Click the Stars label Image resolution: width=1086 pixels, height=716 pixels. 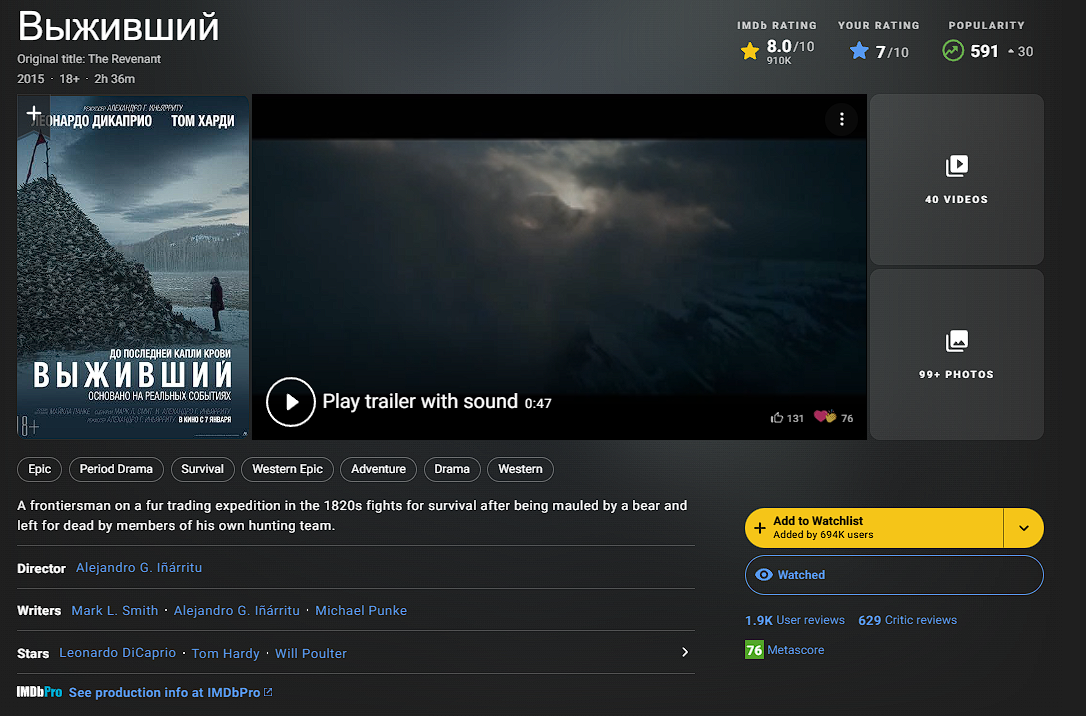33,654
